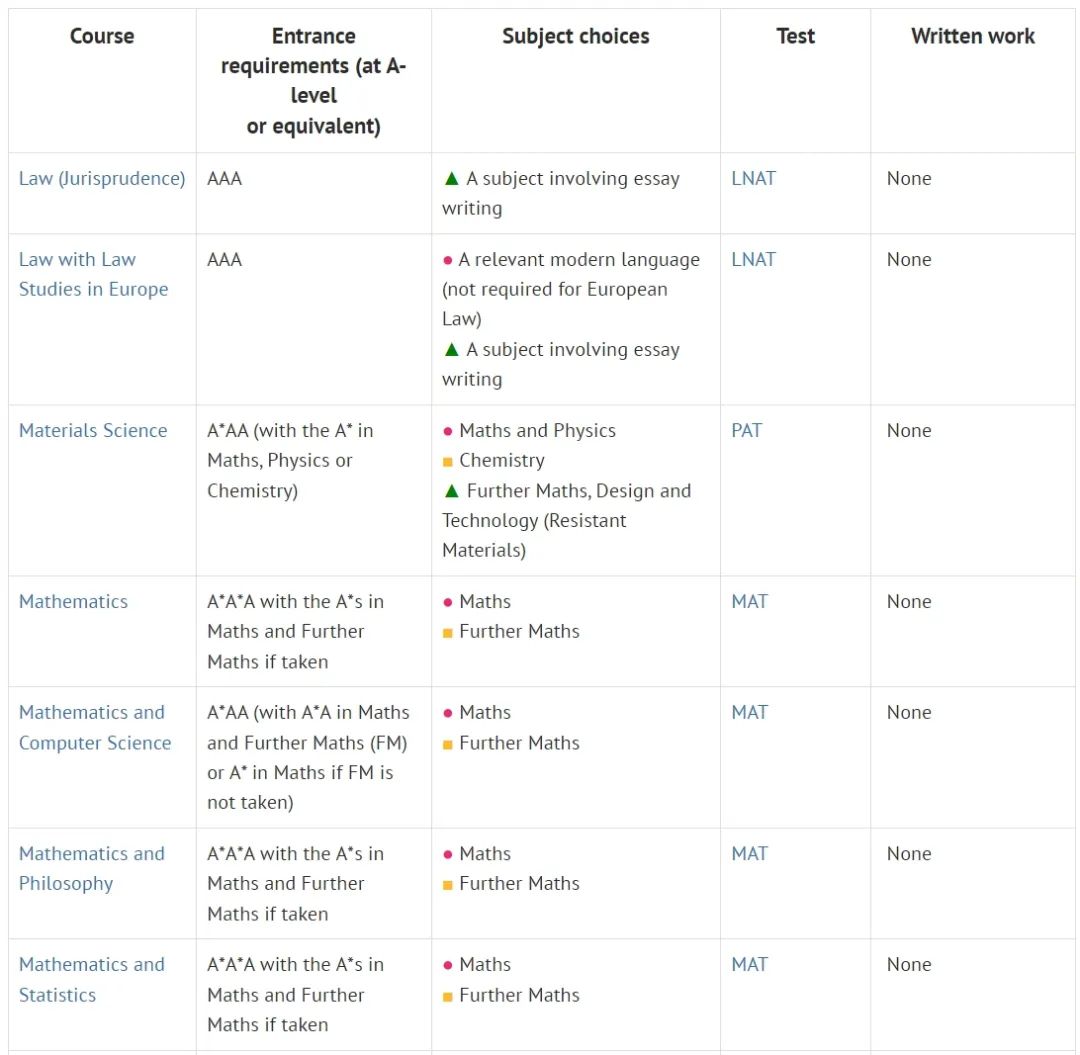The image size is (1080, 1055).
Task: Open Mathematics and Statistics course link
Action: tap(92, 979)
